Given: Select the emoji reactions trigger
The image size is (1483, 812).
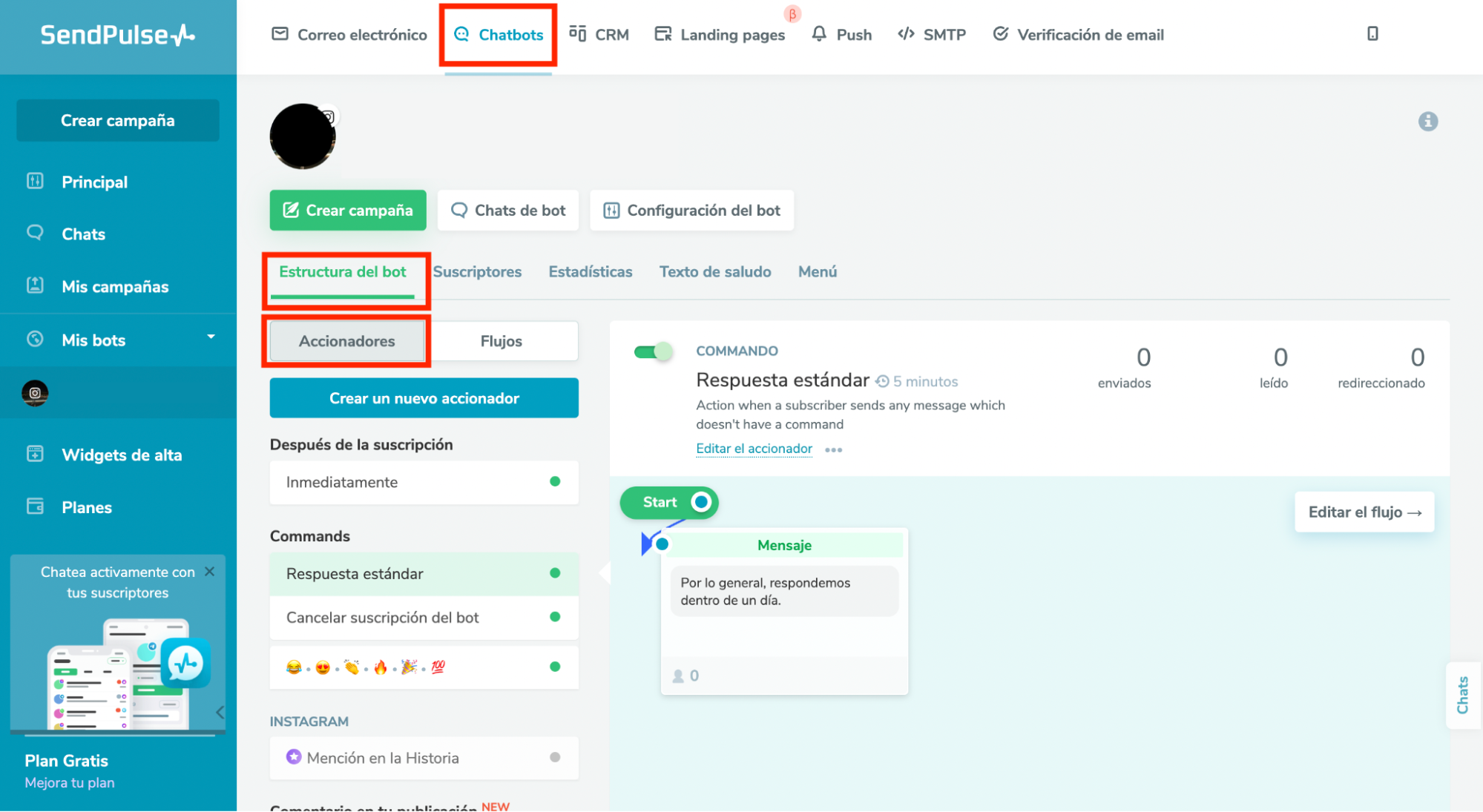Looking at the screenshot, I should [424, 667].
